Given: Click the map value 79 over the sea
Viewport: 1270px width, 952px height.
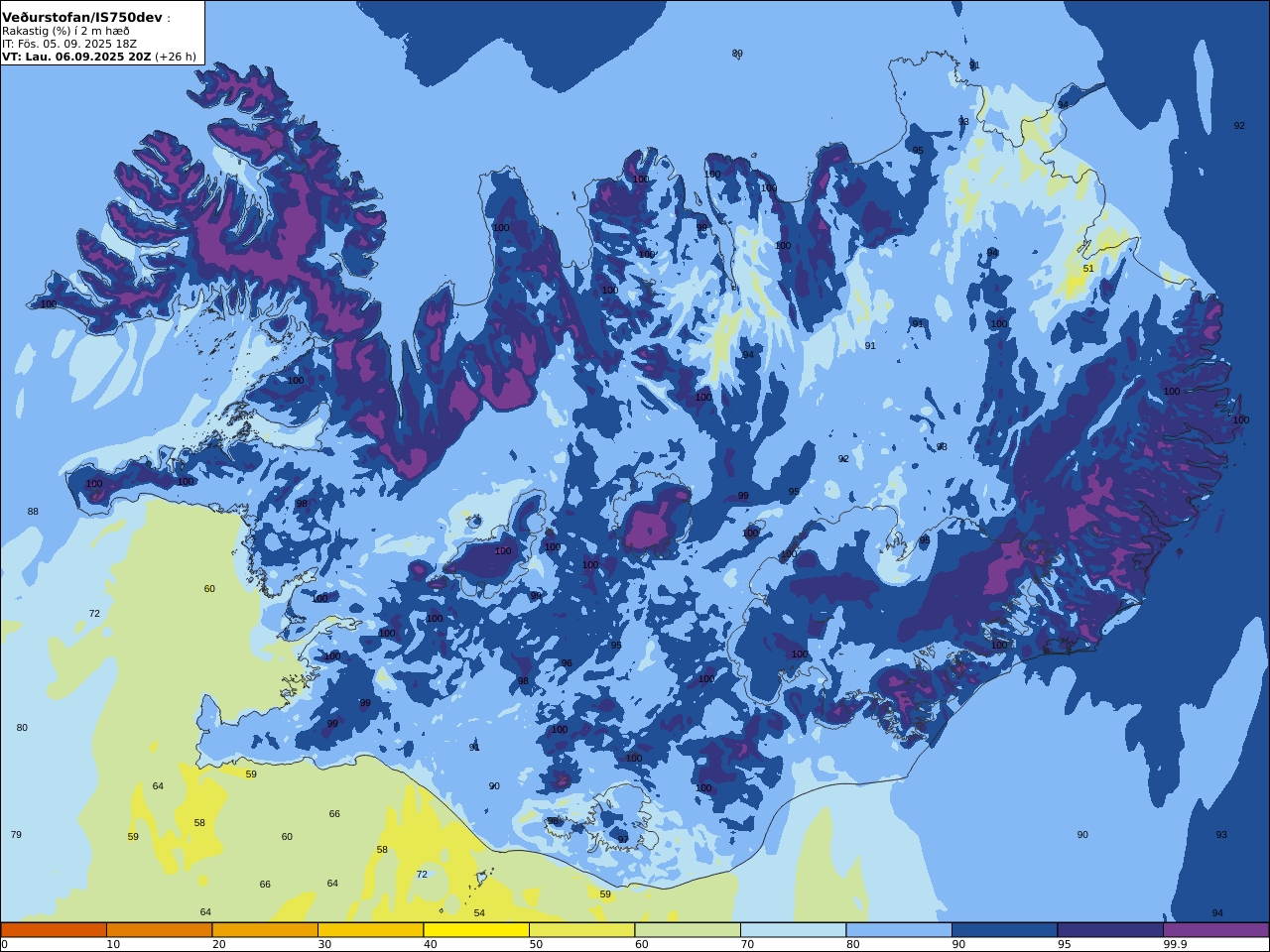Looking at the screenshot, I should (16, 835).
